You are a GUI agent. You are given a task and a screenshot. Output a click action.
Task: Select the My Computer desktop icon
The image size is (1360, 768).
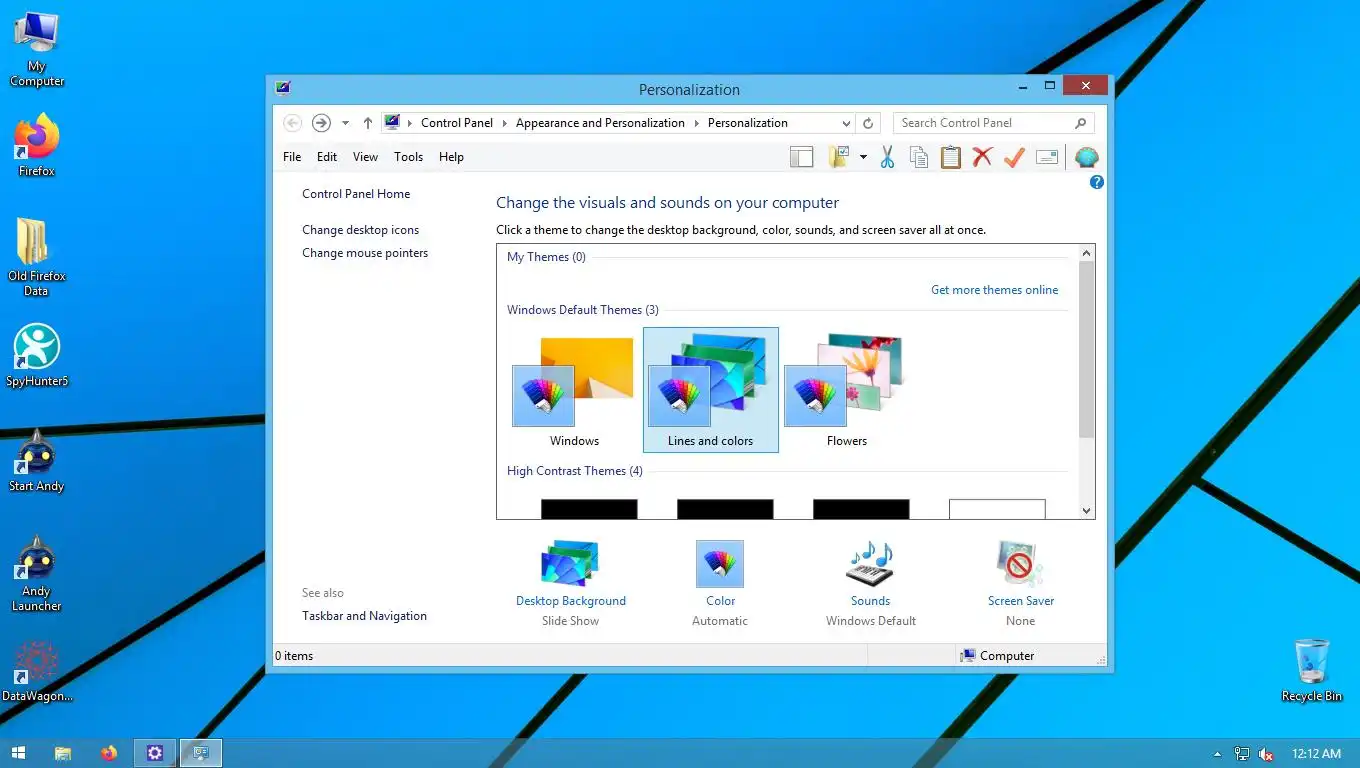(37, 49)
